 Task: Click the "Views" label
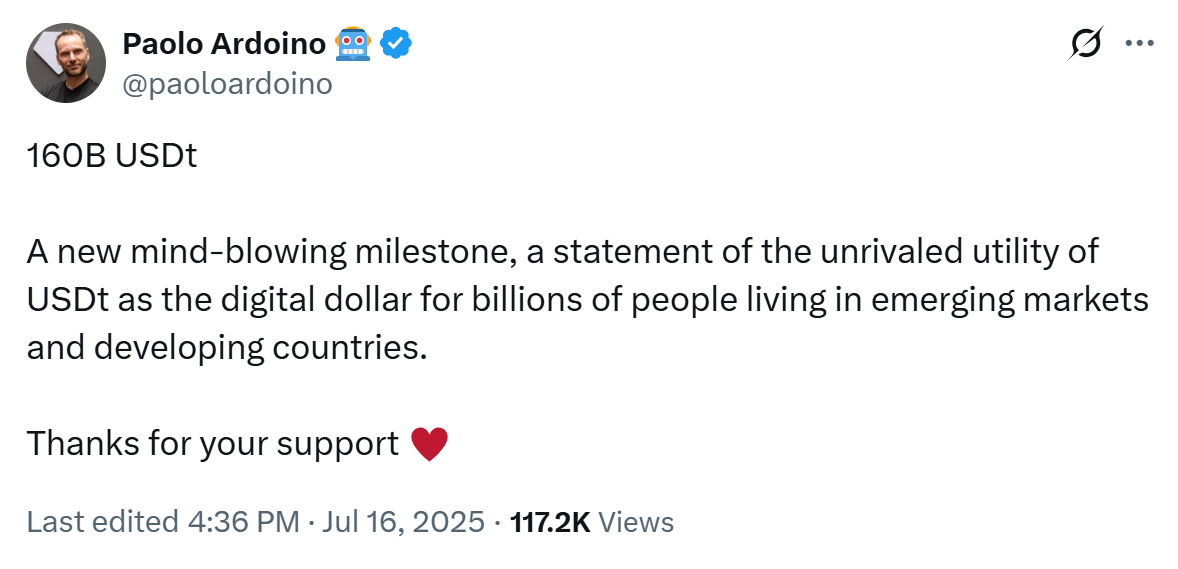click(x=635, y=522)
